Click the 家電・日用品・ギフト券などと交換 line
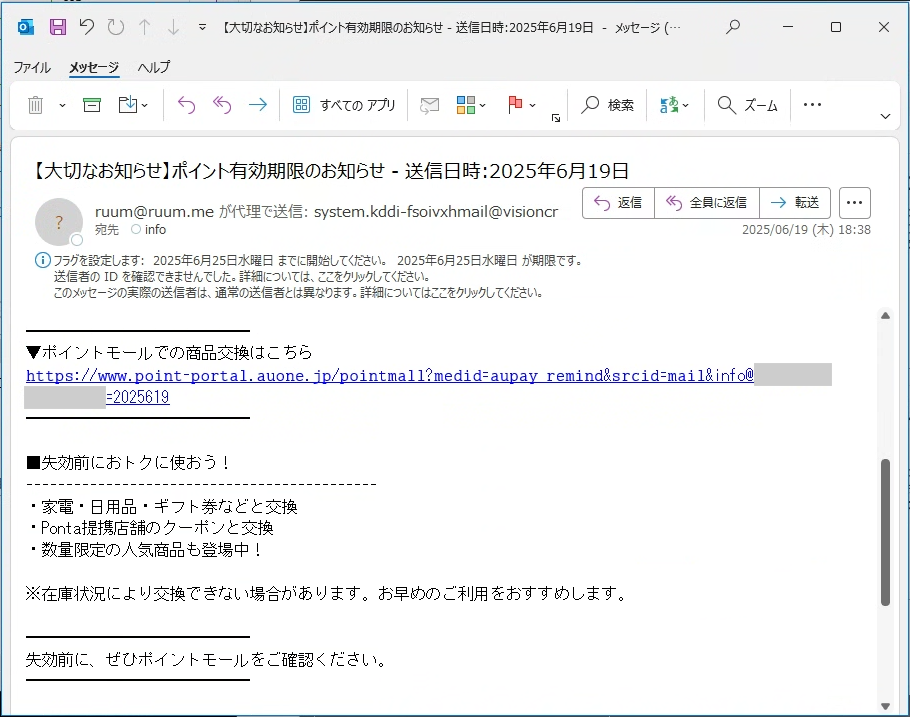Viewport: 910px width, 717px height. tap(162, 507)
